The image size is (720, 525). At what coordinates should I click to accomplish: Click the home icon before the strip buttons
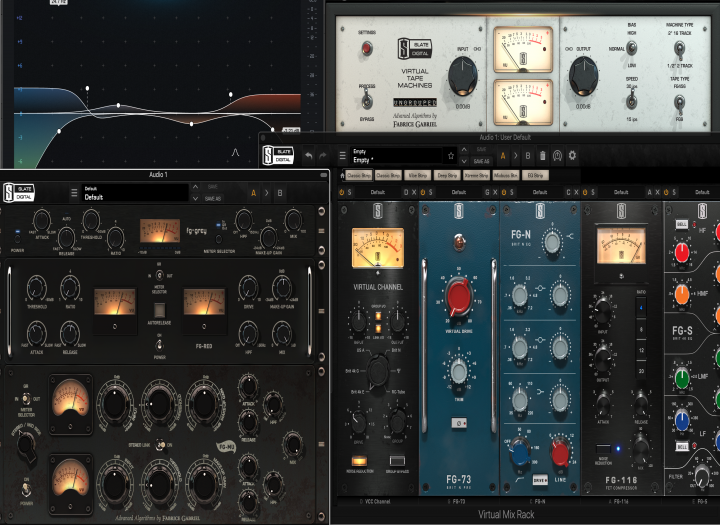(342, 175)
